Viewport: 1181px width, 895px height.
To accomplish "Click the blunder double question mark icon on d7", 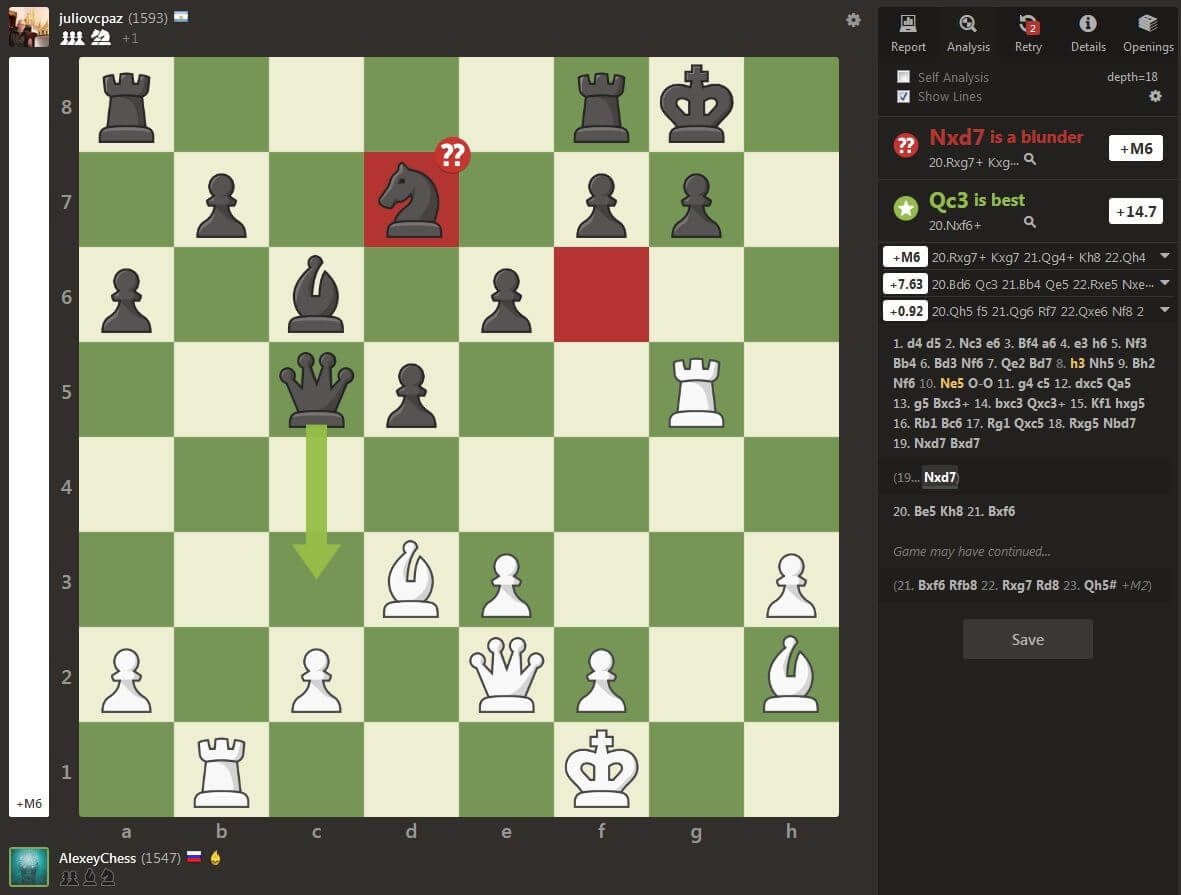I will click(x=453, y=156).
